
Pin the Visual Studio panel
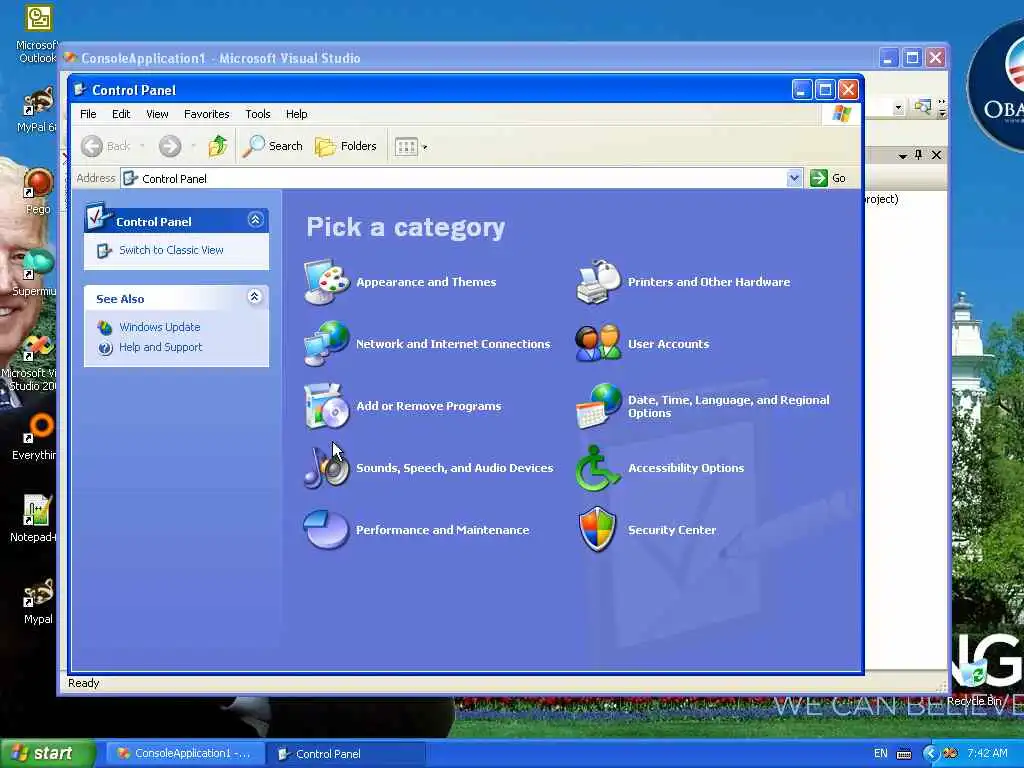919,155
